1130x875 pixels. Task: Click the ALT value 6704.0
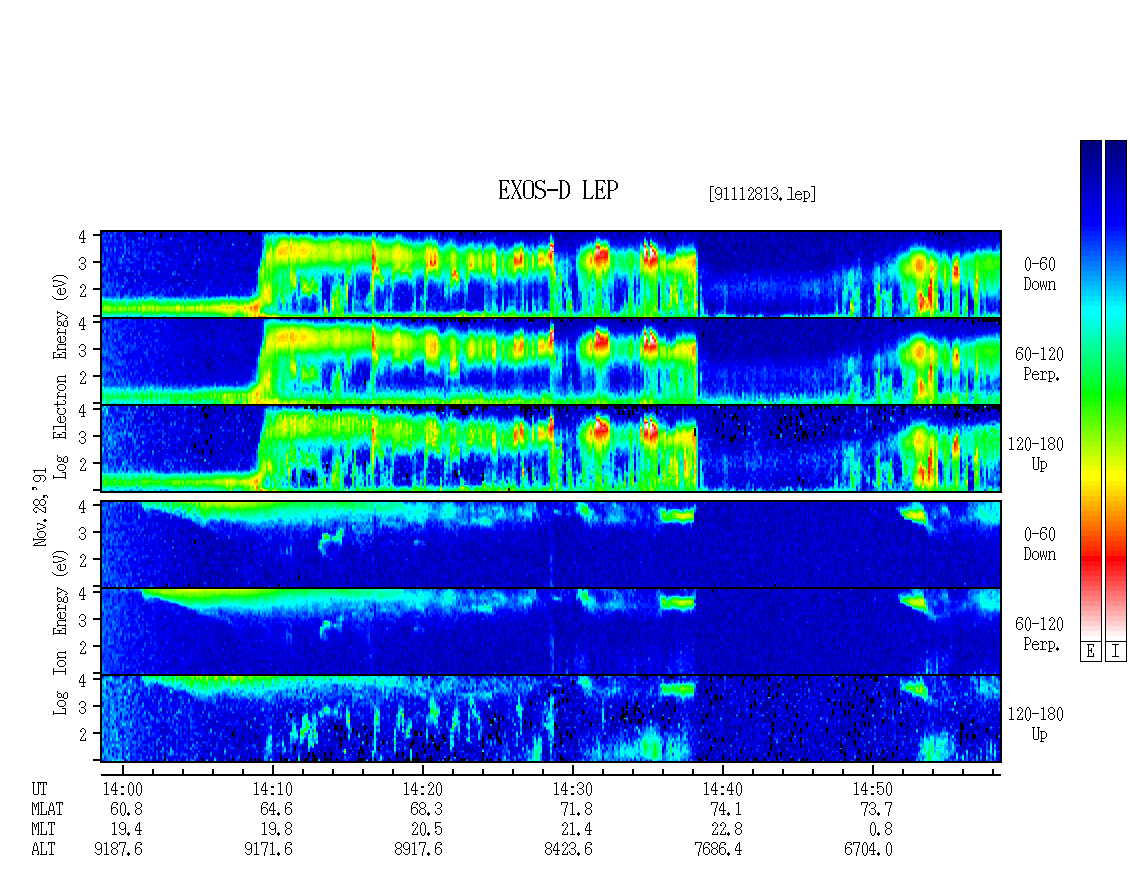(x=868, y=850)
